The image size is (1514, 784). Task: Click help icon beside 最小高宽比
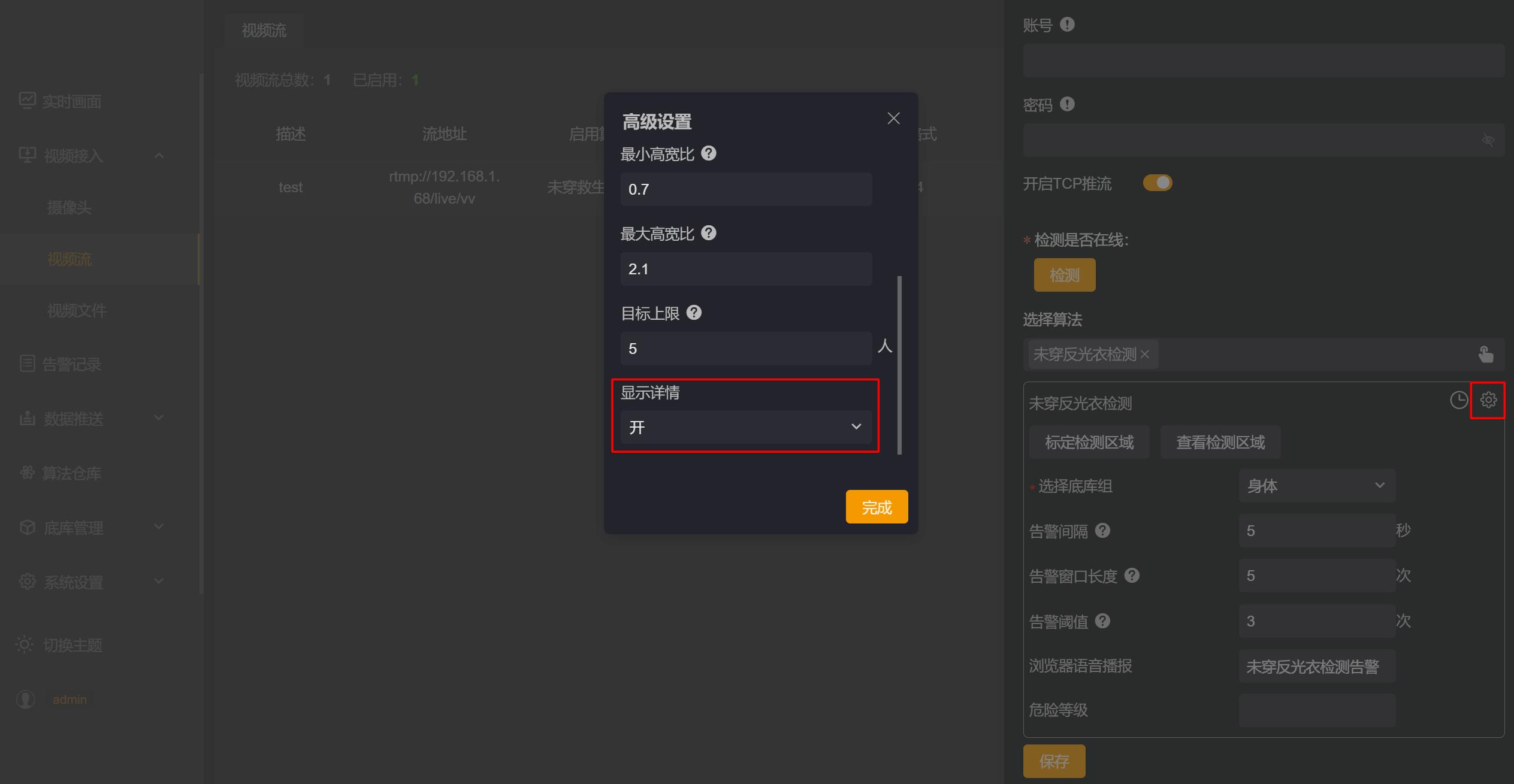(708, 154)
